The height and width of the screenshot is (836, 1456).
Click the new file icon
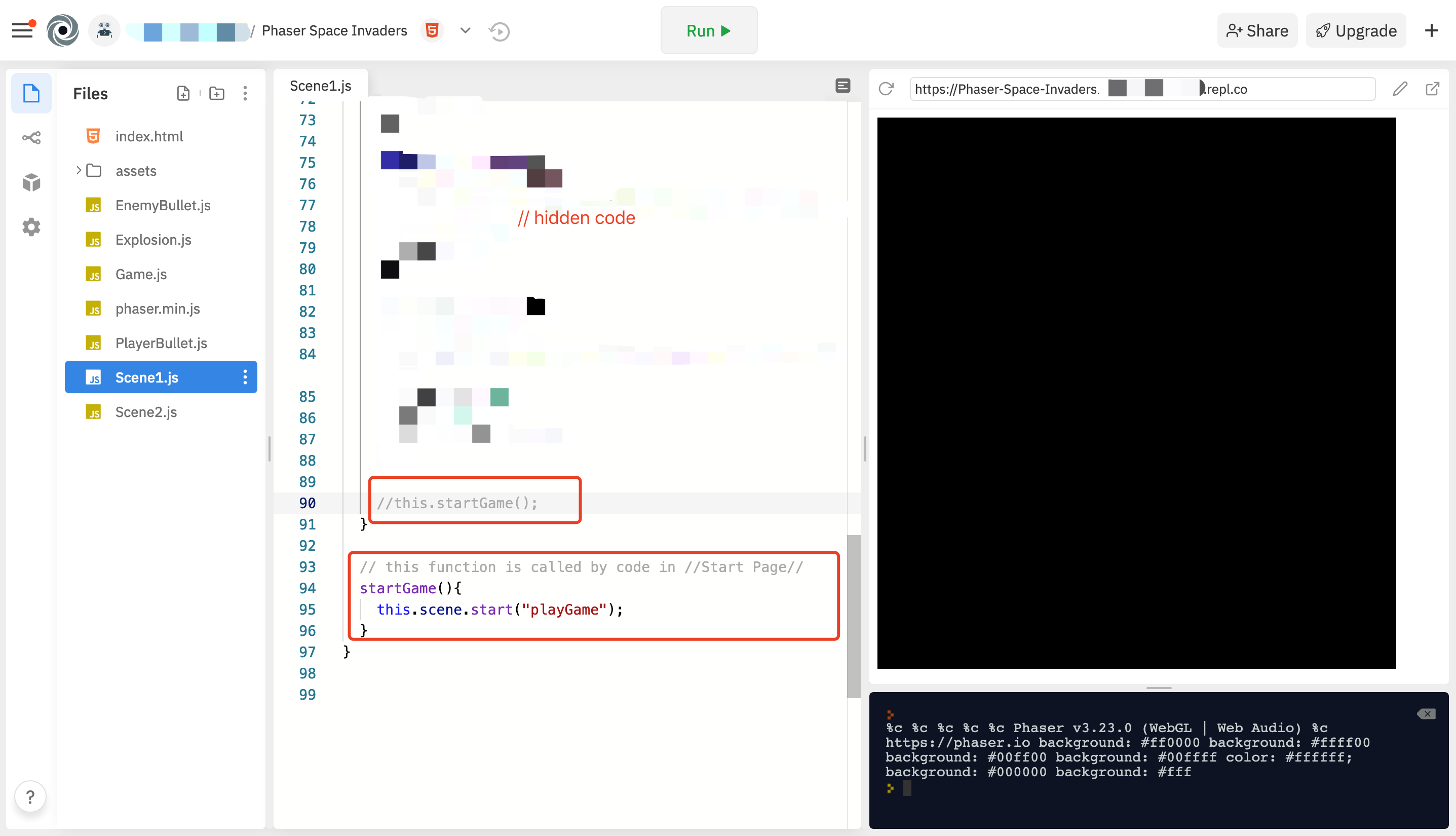183,93
